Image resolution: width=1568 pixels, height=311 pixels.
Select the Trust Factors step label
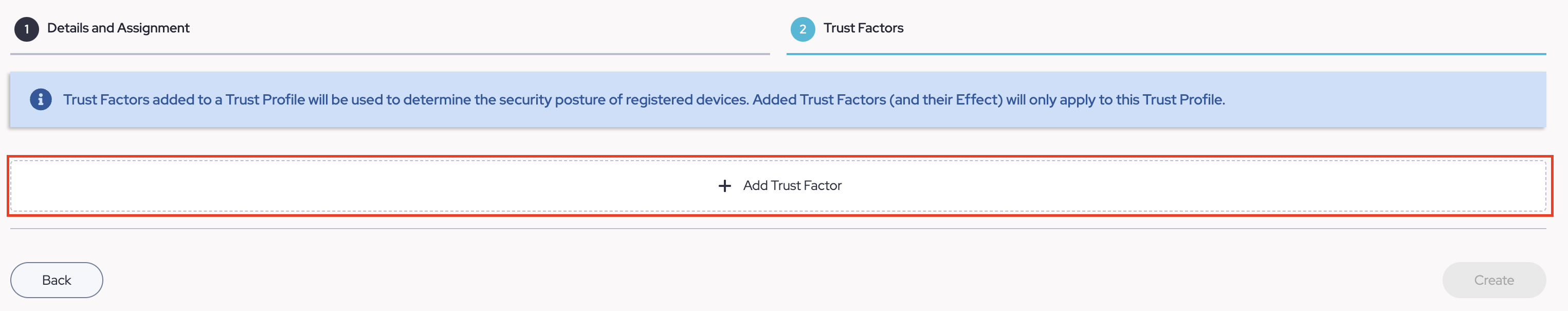pos(863,28)
